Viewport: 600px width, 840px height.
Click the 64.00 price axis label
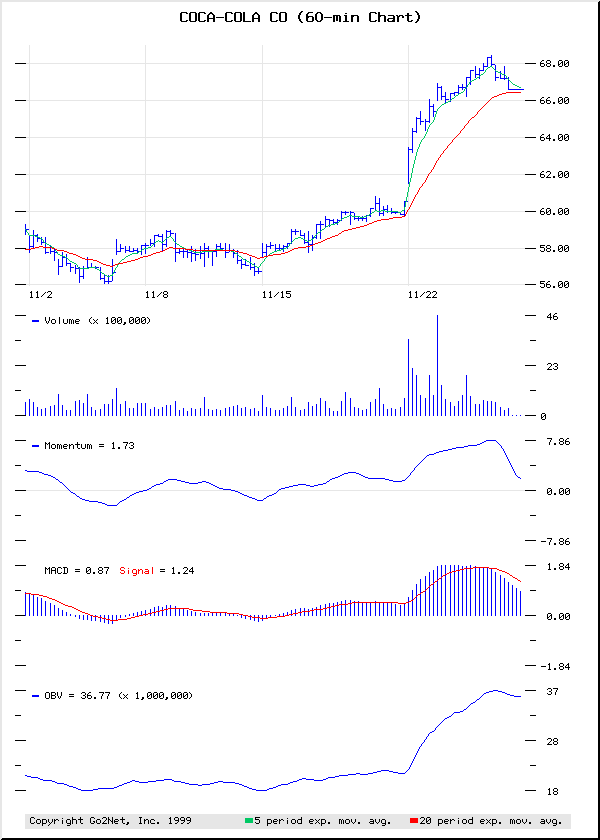pos(554,138)
